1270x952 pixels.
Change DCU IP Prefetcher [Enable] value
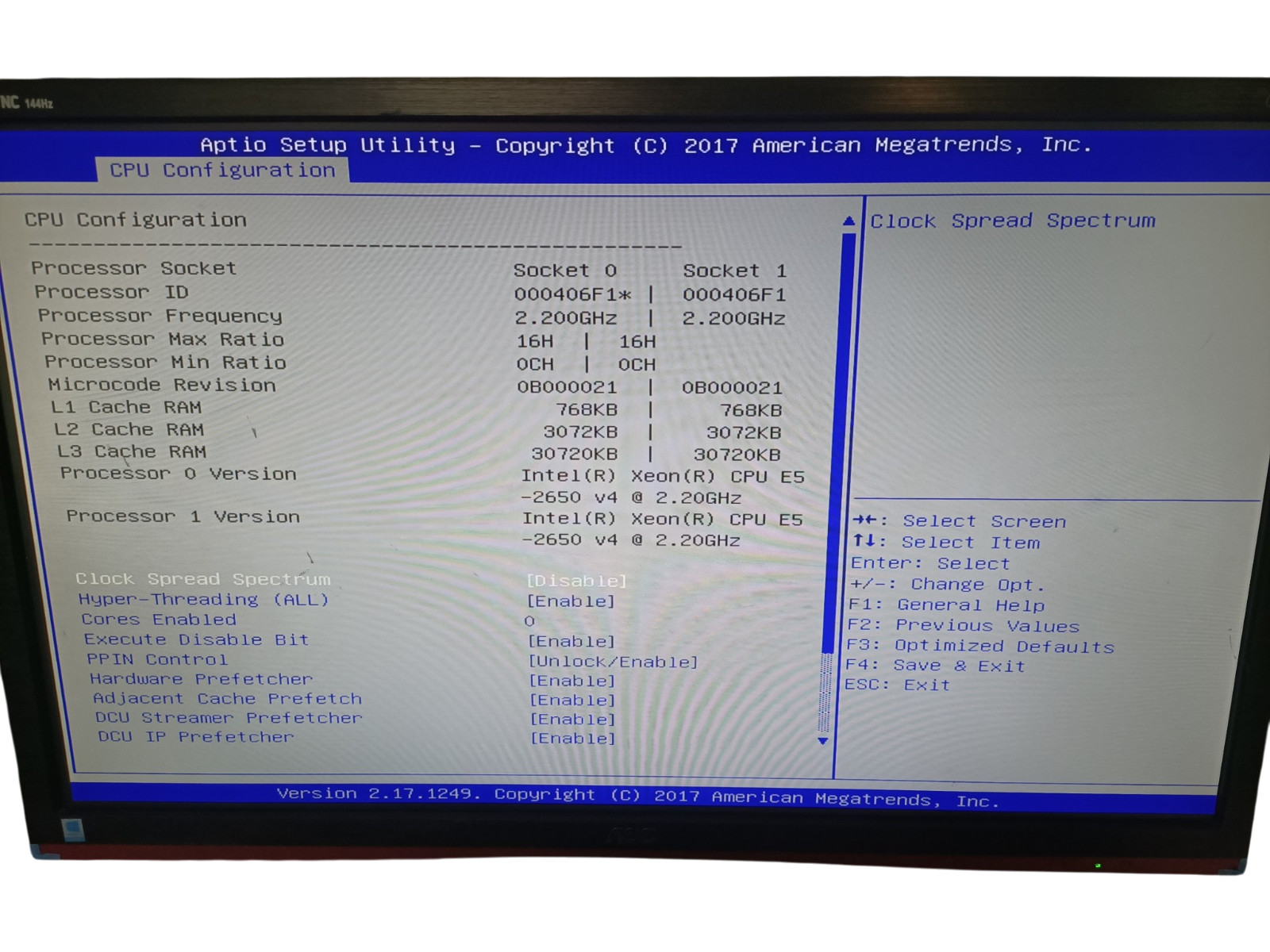pos(573,739)
